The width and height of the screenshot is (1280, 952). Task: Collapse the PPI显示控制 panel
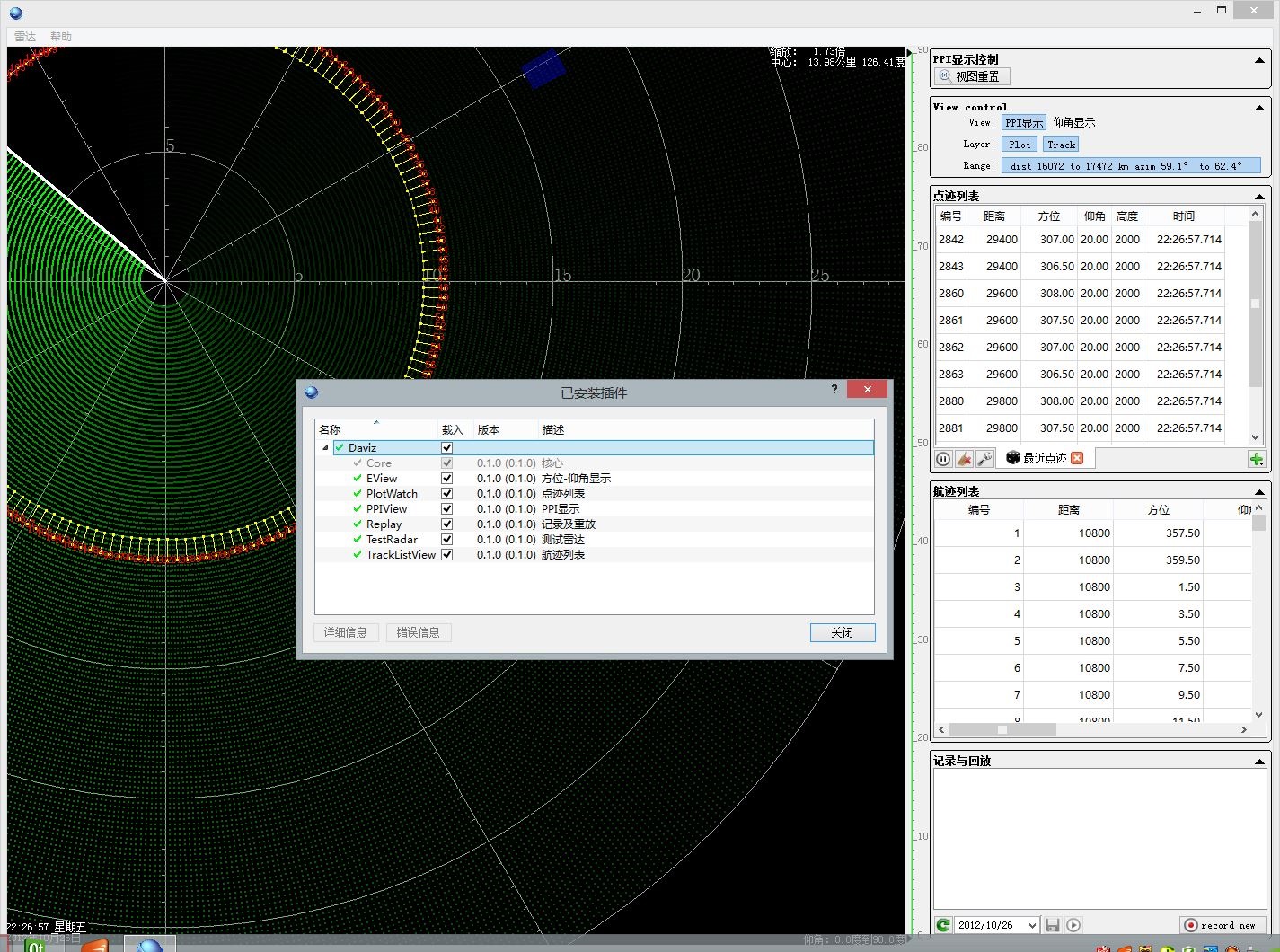tap(1259, 60)
